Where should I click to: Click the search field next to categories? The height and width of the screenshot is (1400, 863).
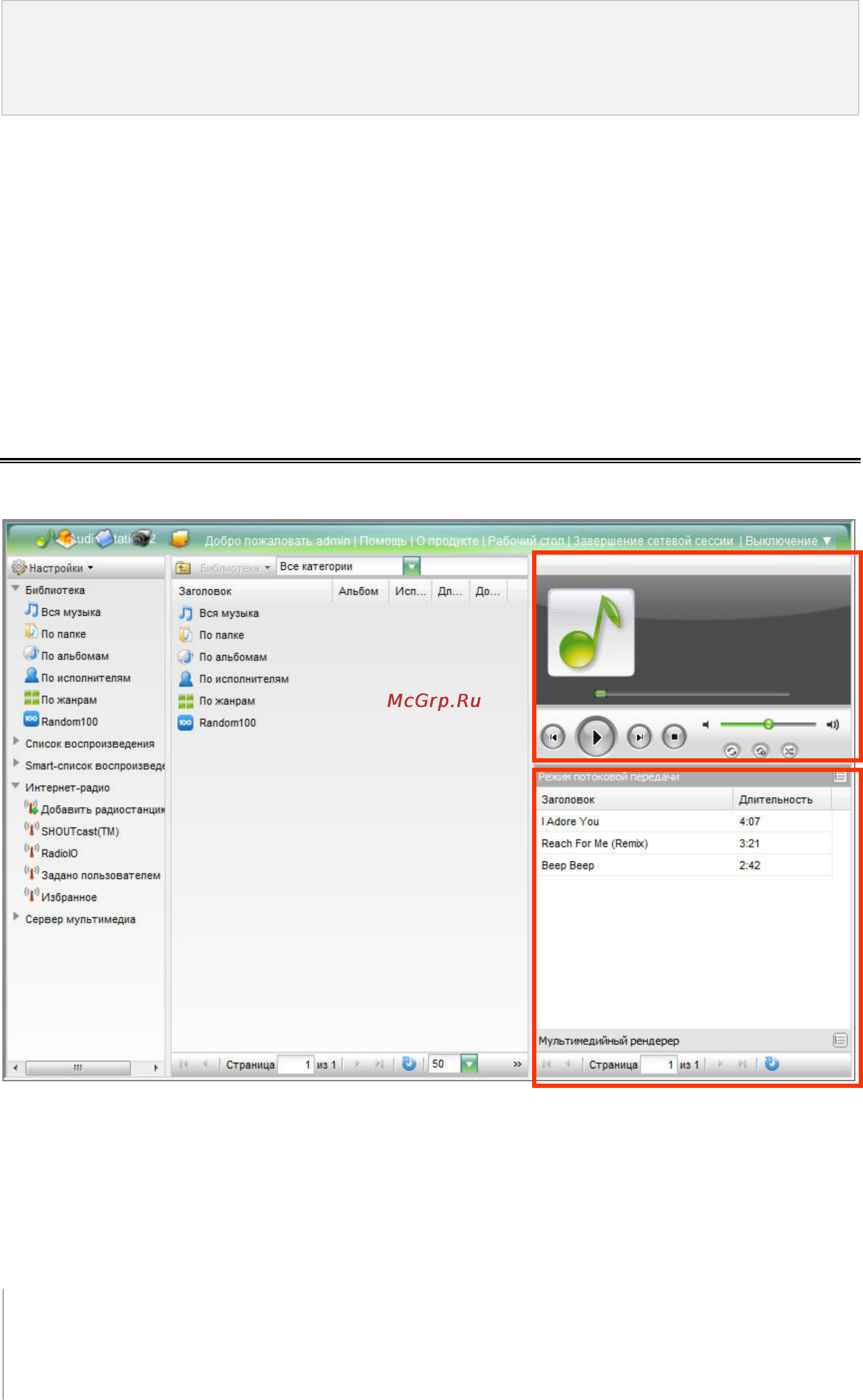[x=474, y=566]
